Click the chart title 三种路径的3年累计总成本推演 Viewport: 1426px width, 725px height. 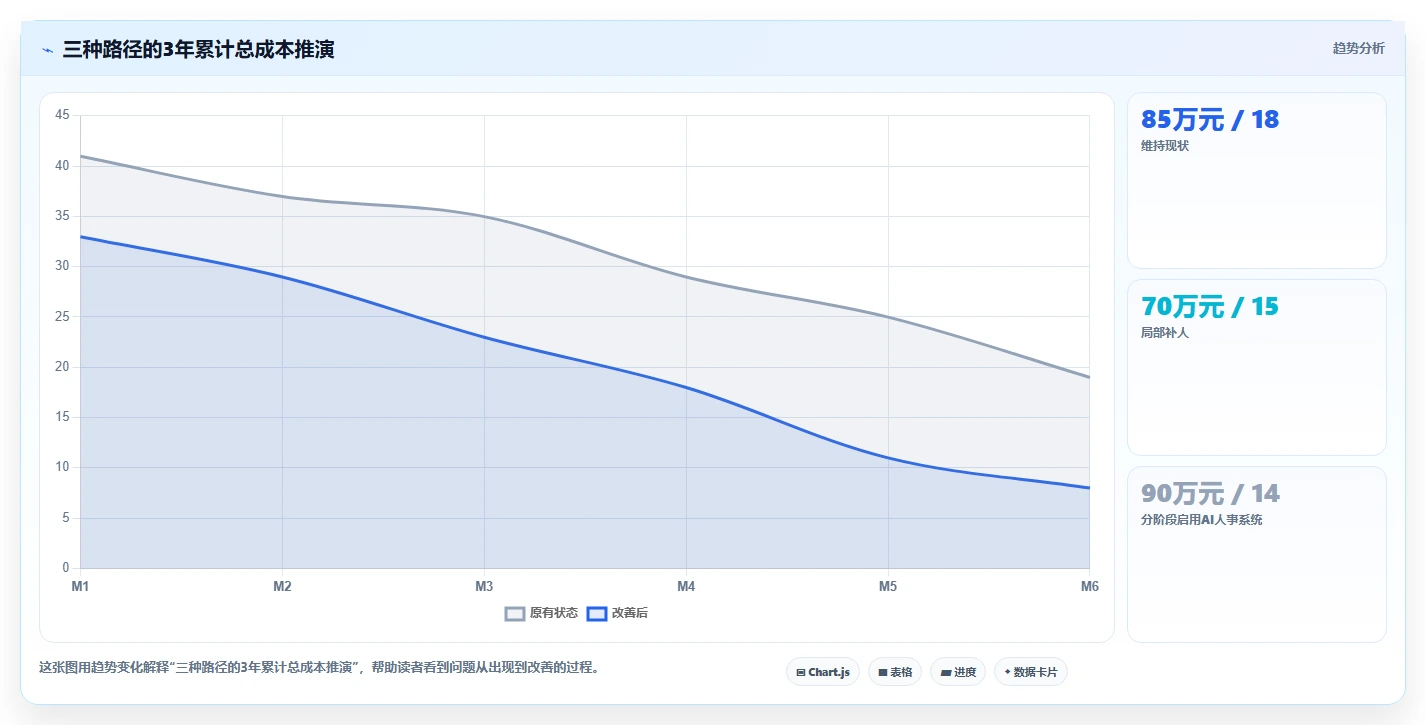(198, 50)
